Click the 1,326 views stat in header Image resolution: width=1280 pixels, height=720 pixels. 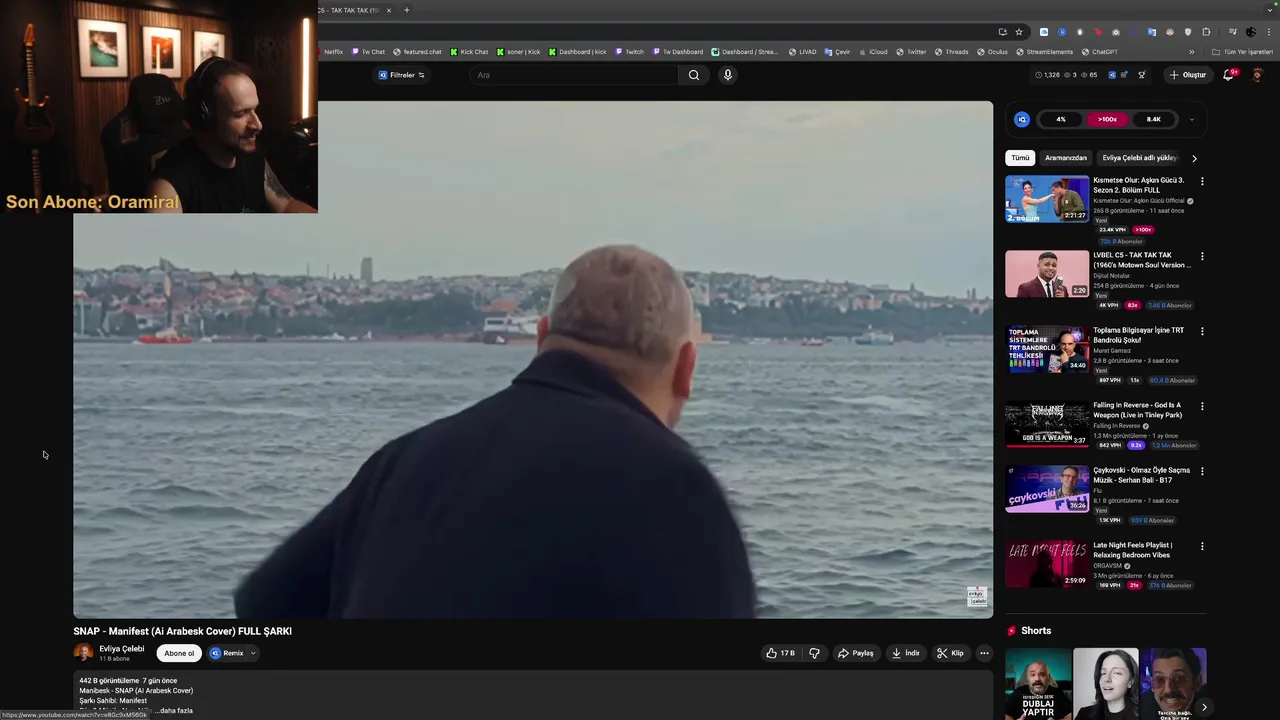(1047, 75)
